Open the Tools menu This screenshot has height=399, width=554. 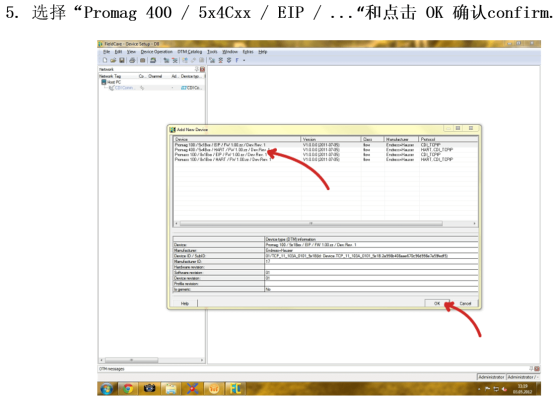(212, 52)
